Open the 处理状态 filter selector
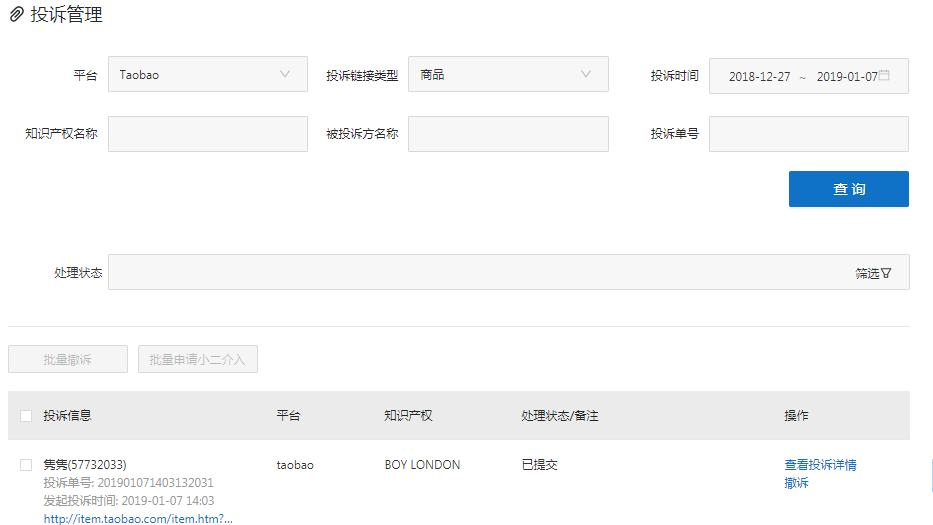Screen dimensions: 933x525 [x=509, y=273]
